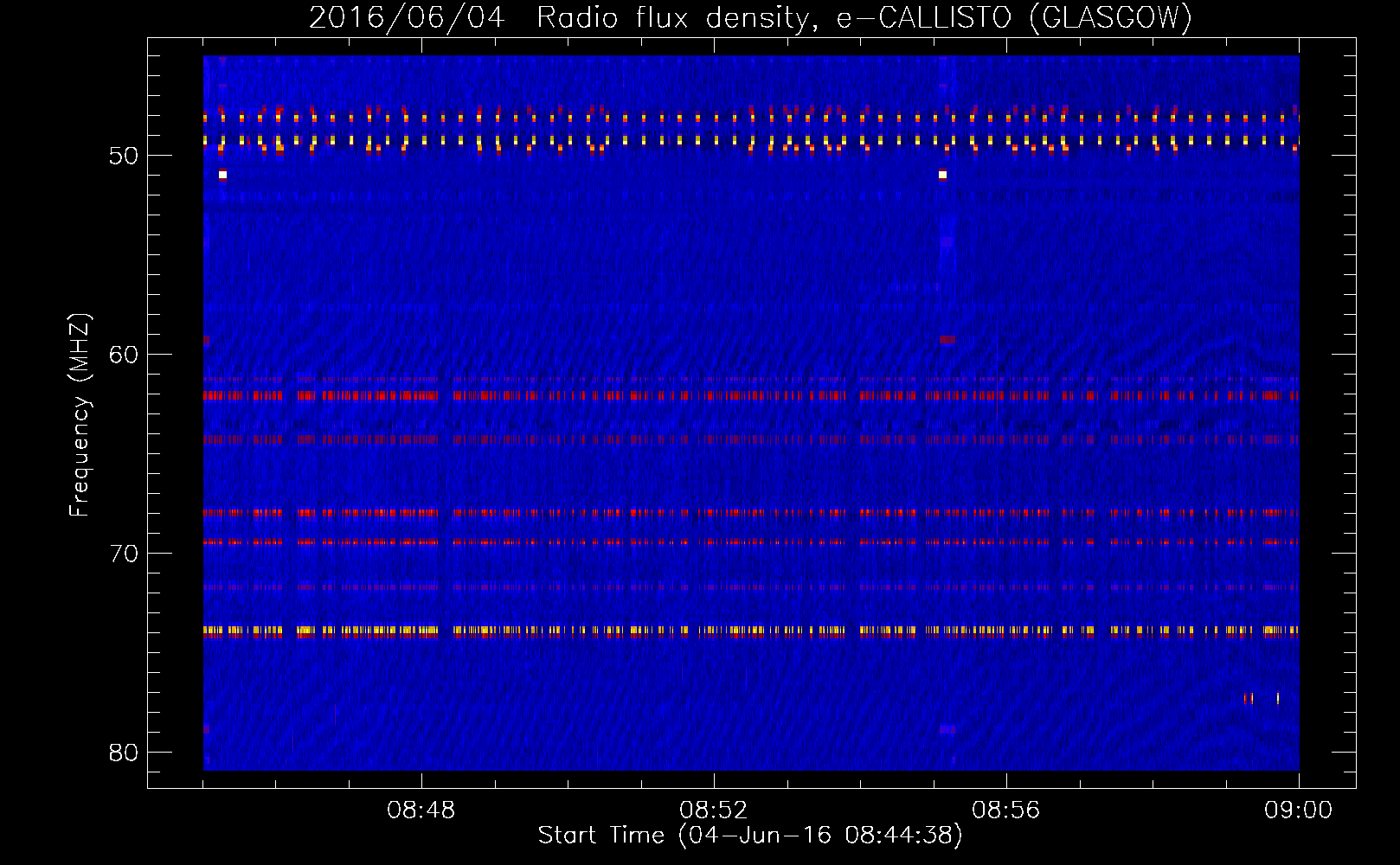The height and width of the screenshot is (865, 1400).
Task: Click the 09:00 time tick label
Action: 1298,811
